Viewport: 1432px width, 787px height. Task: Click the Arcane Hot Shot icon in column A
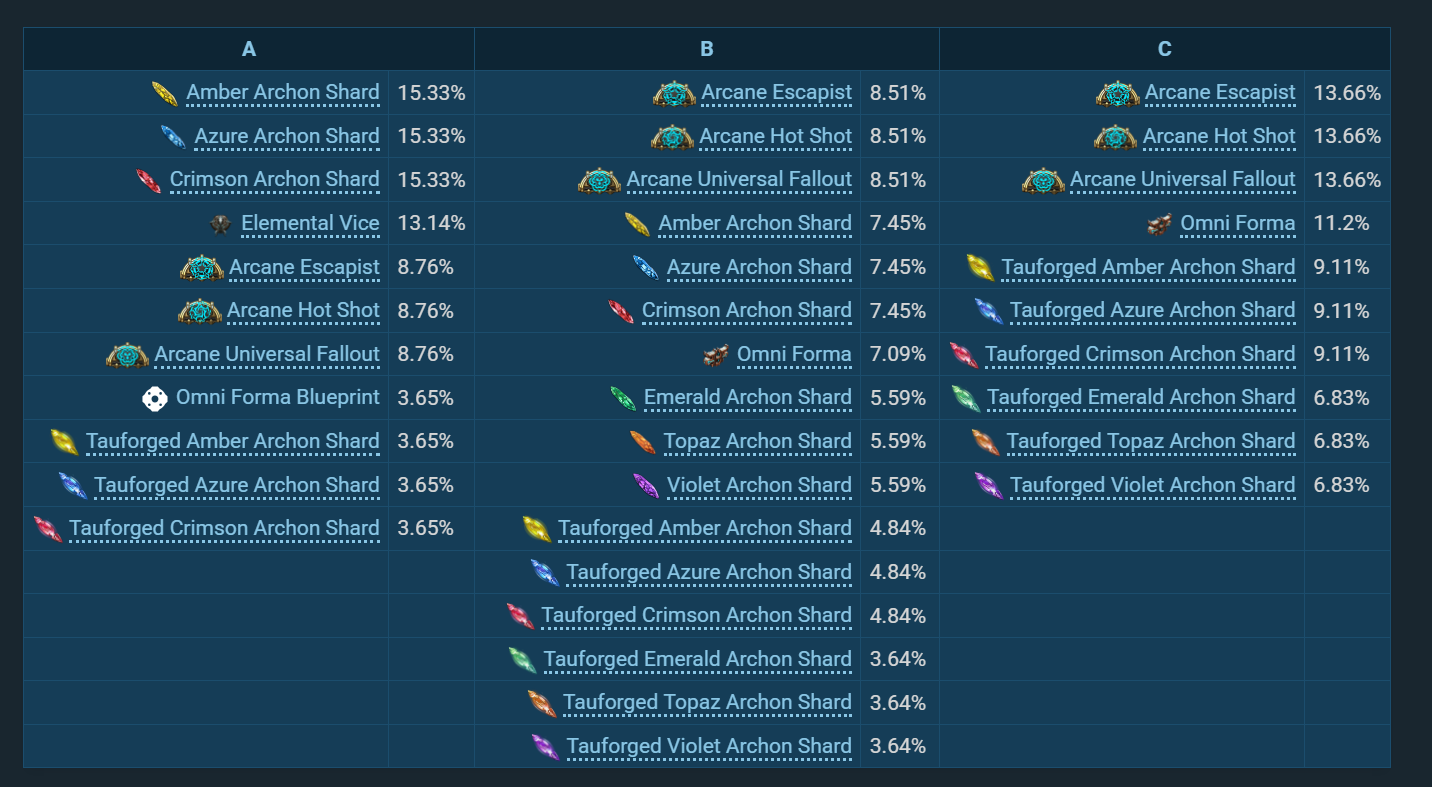199,311
